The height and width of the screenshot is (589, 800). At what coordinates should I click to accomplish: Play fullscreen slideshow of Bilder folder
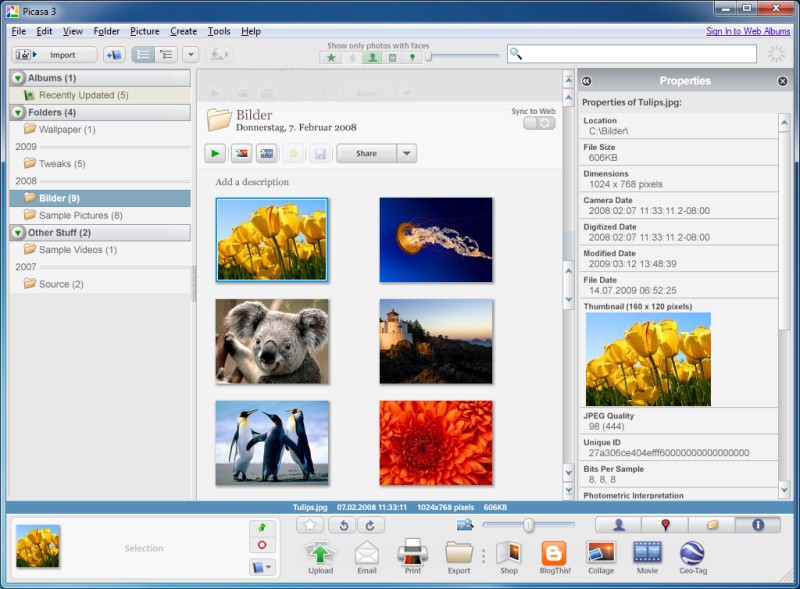215,153
